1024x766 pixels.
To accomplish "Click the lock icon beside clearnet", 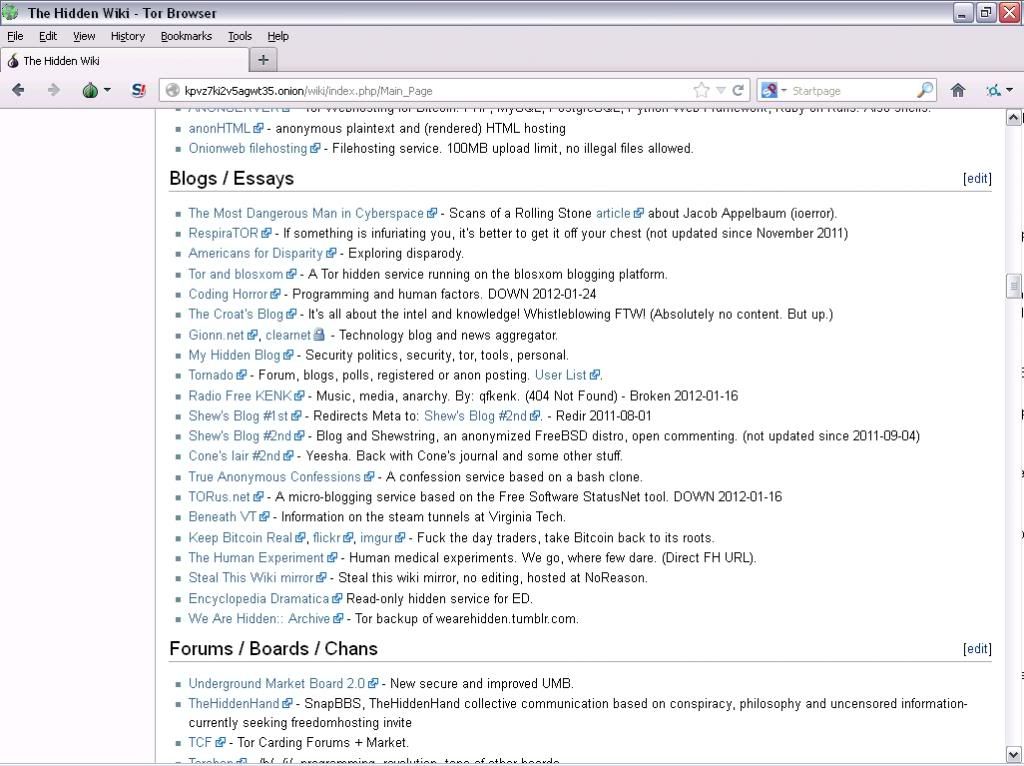I will (319, 335).
